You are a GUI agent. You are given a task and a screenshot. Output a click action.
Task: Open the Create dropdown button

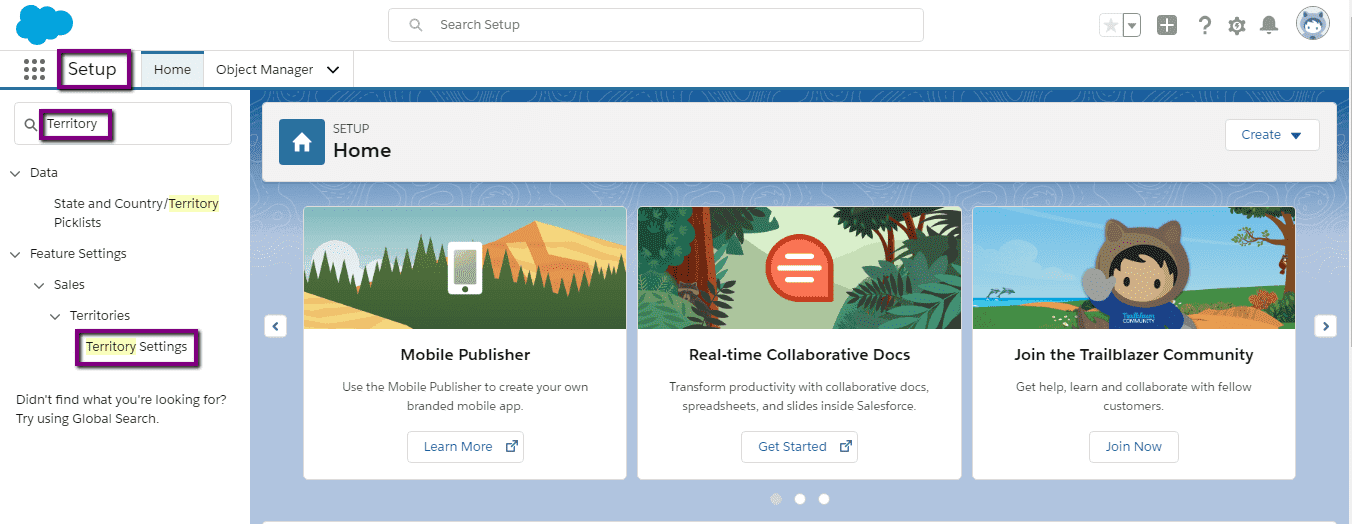(1272, 135)
